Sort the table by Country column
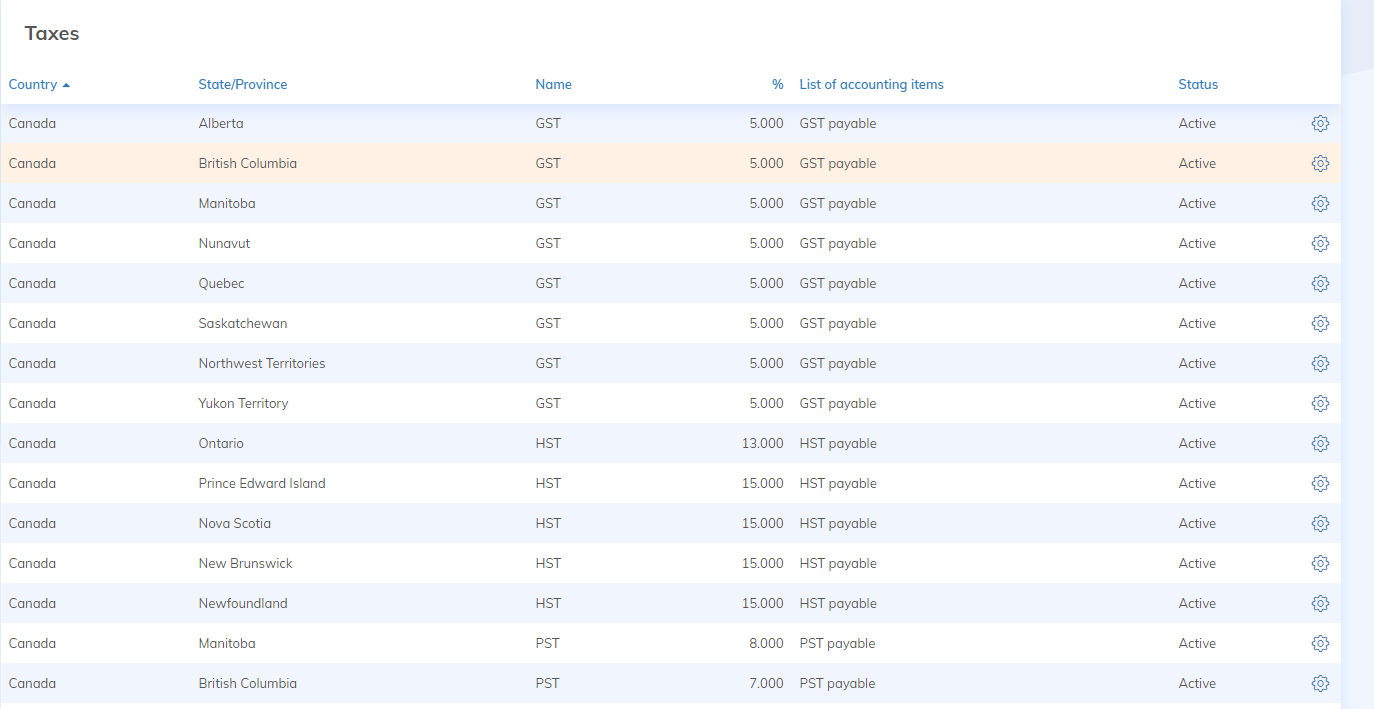This screenshot has width=1374, height=709. tap(33, 85)
